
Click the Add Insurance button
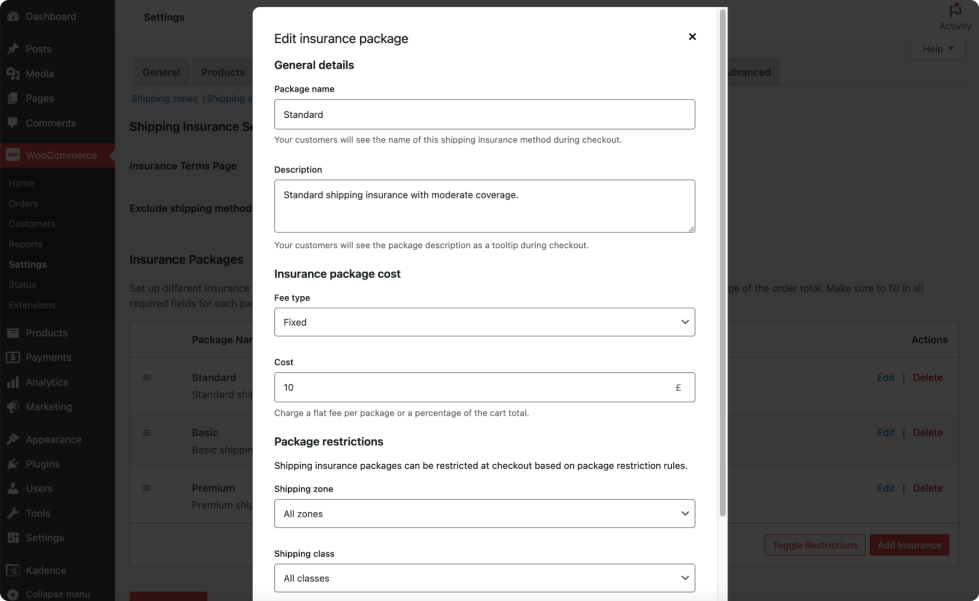pos(909,545)
